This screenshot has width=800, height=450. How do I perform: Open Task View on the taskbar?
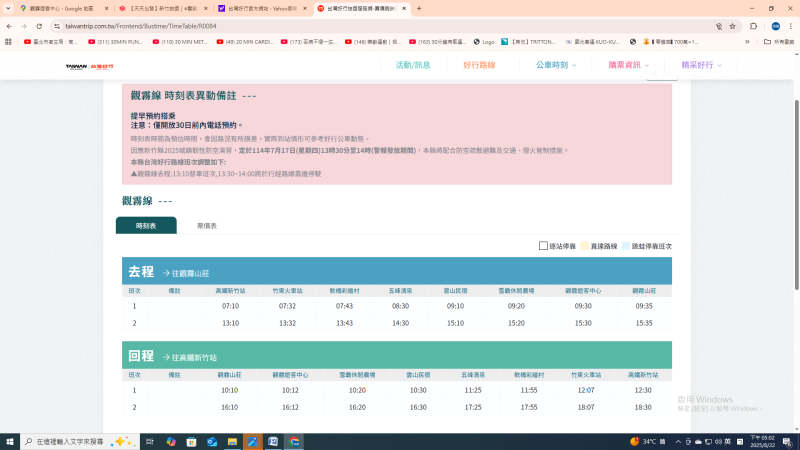pos(149,442)
